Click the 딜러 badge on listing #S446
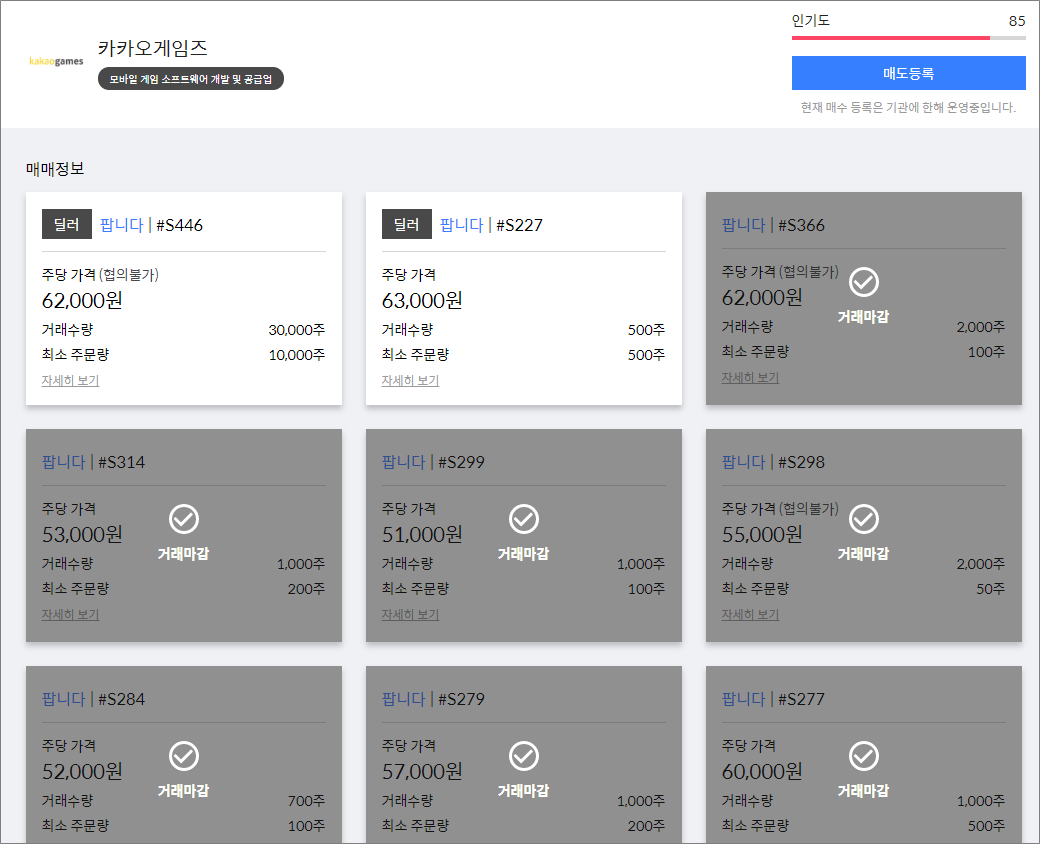1040x844 pixels. coord(66,224)
